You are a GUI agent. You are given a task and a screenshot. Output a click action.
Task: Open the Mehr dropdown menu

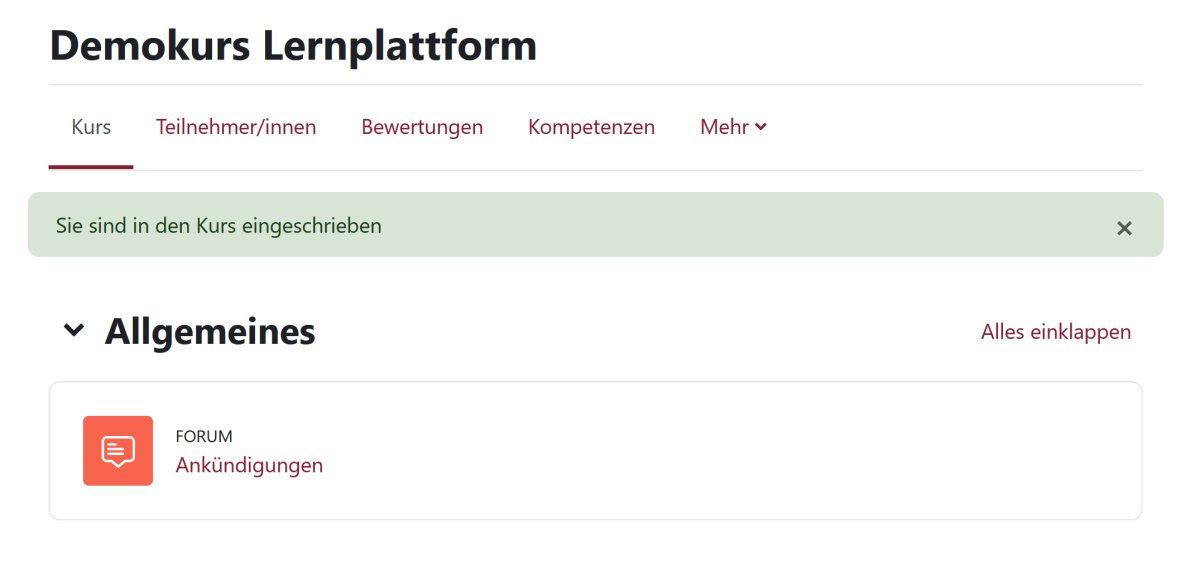click(x=724, y=127)
